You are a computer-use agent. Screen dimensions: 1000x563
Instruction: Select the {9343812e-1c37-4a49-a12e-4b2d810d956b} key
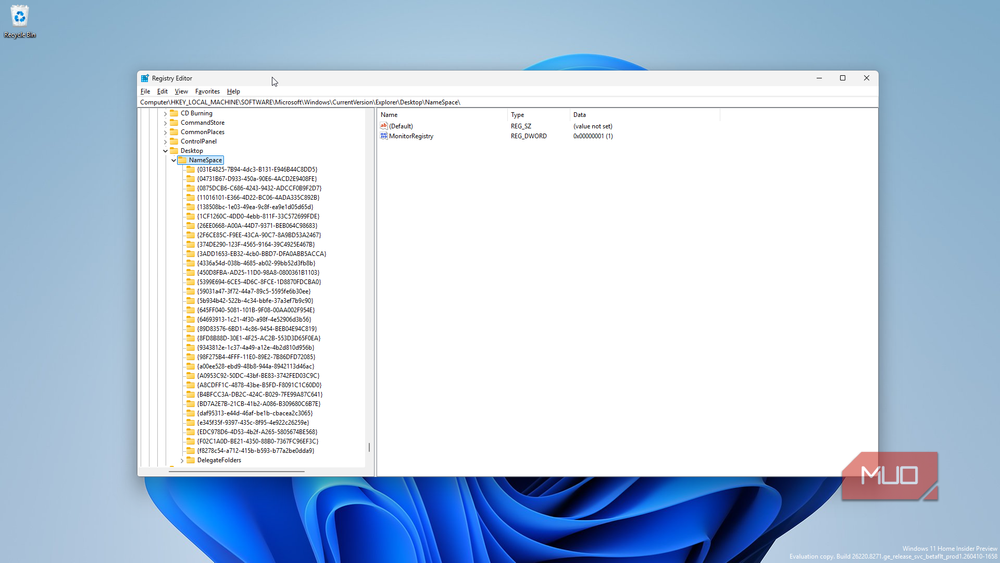256,347
